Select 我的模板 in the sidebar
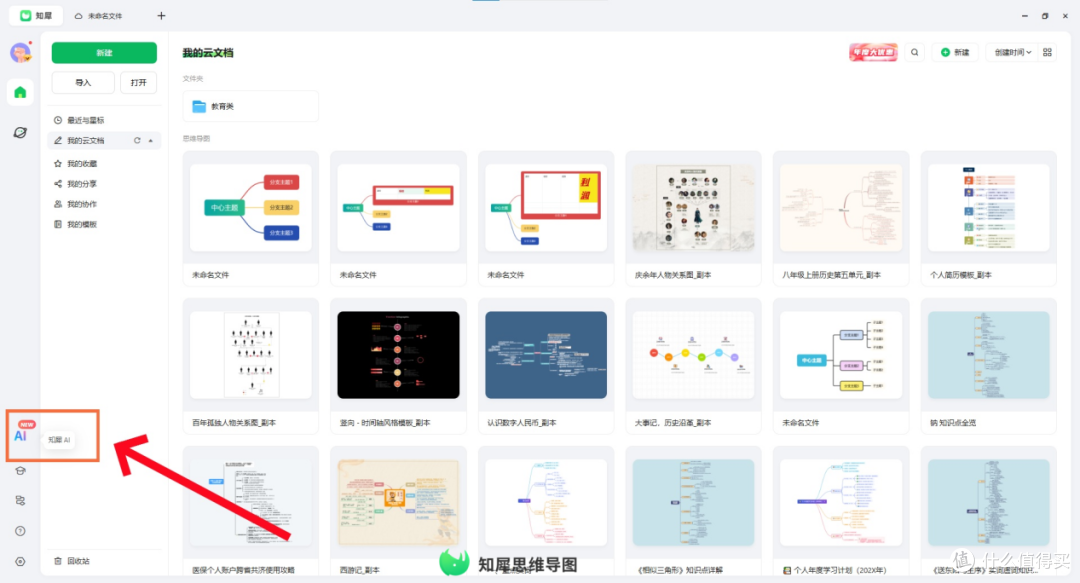The width and height of the screenshot is (1080, 583). point(105,224)
